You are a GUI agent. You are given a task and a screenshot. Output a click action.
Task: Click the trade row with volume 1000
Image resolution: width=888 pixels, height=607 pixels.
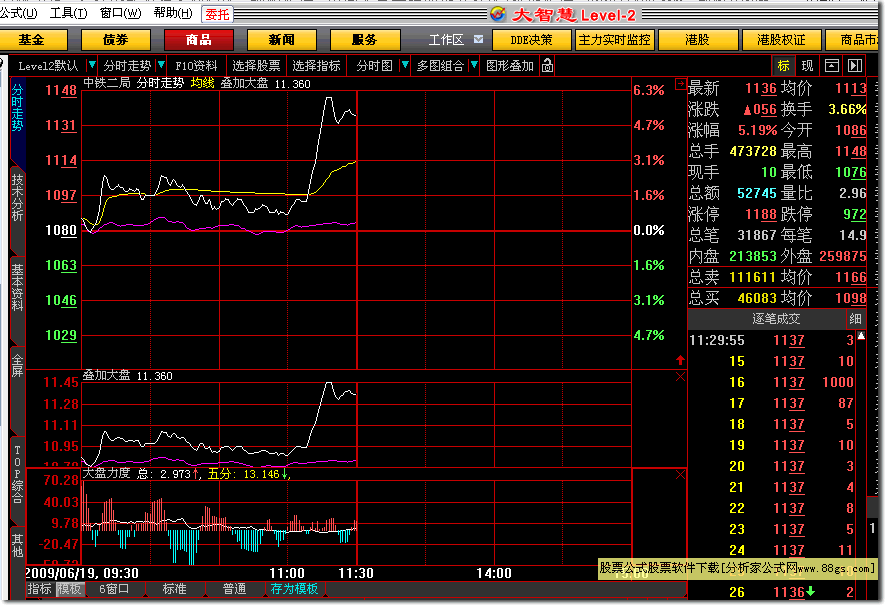tap(771, 382)
